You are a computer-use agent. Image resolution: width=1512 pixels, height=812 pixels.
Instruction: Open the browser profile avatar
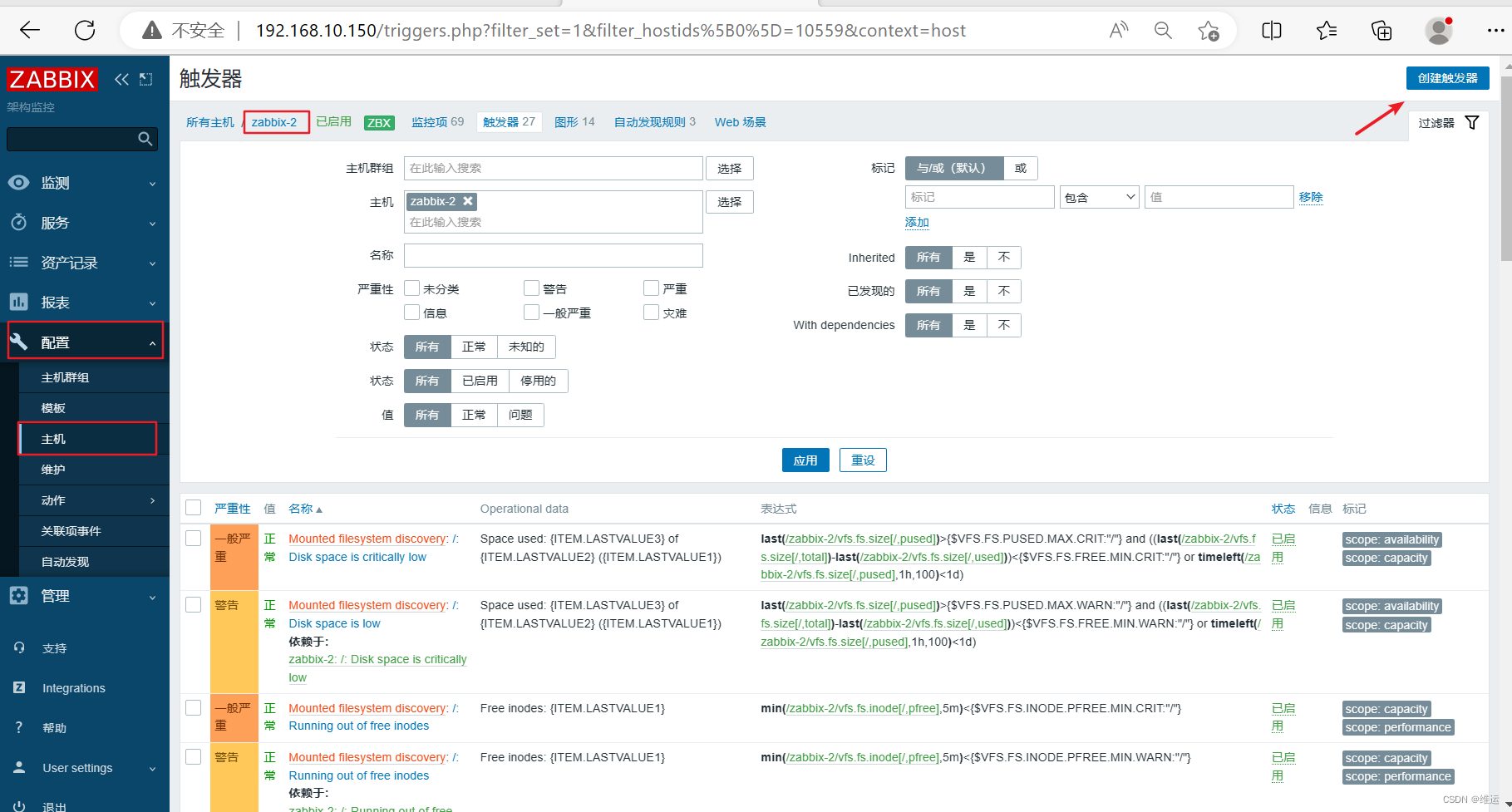(1439, 31)
